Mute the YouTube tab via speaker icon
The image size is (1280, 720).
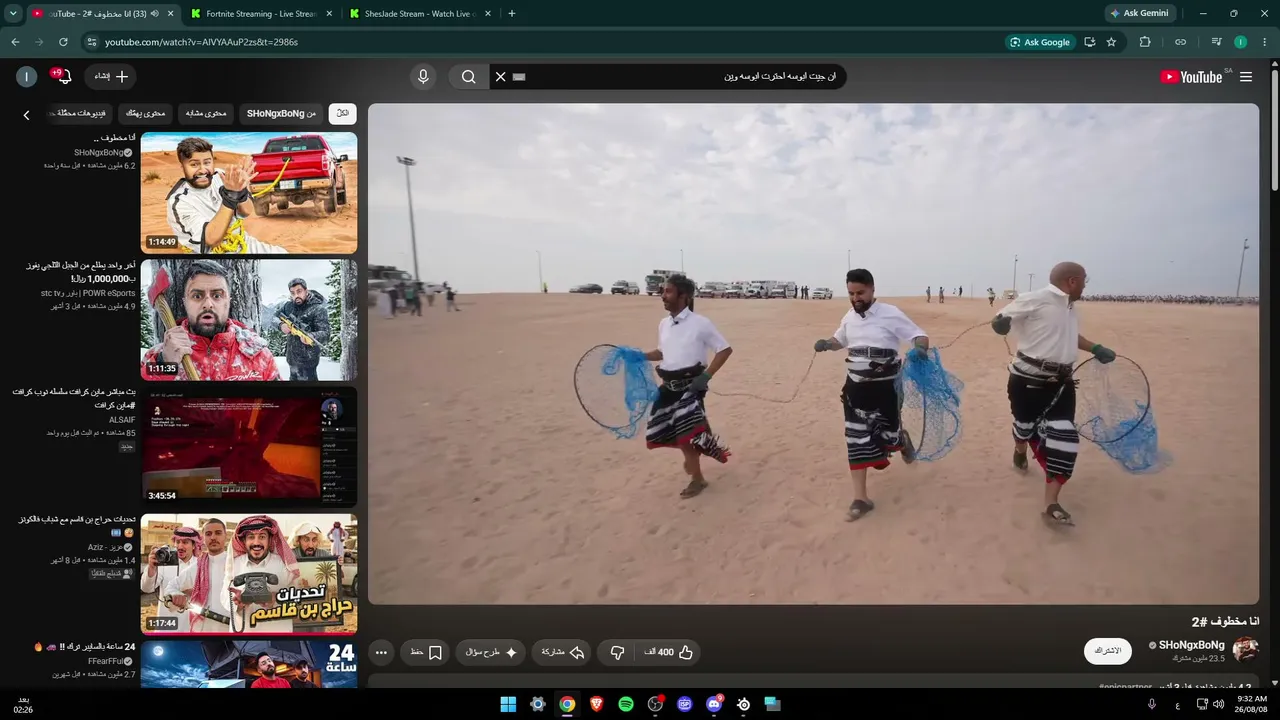(154, 14)
